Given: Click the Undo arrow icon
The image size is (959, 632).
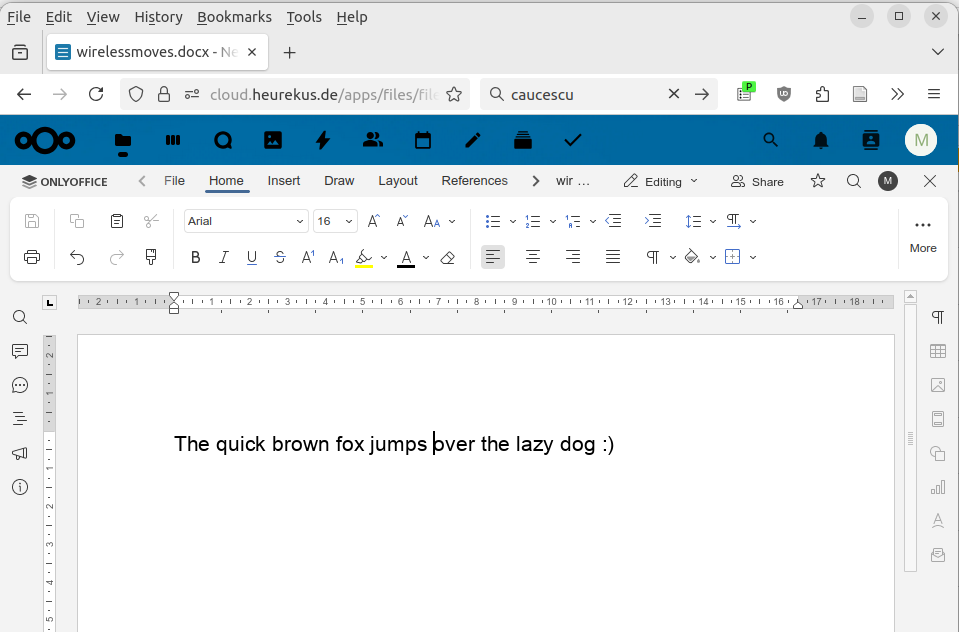Looking at the screenshot, I should 77,257.
